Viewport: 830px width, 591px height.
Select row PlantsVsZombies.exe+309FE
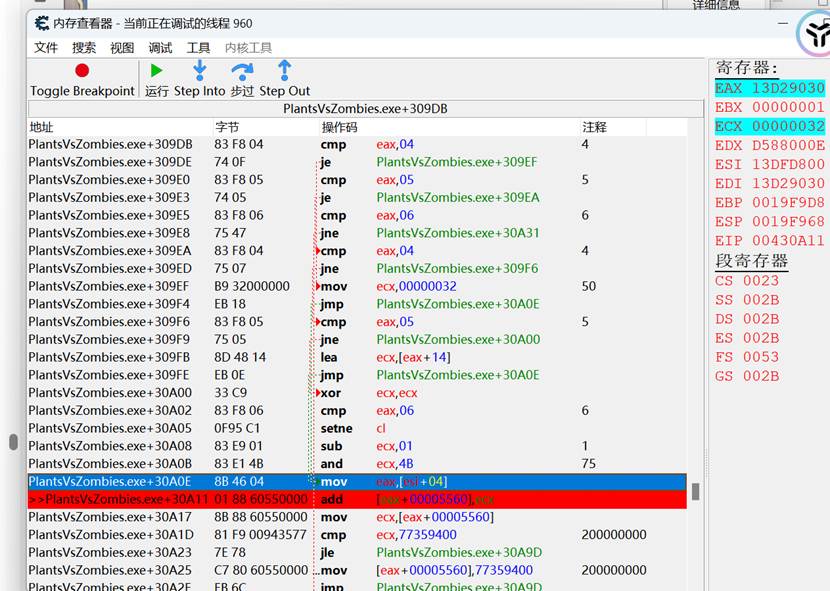(x=357, y=375)
